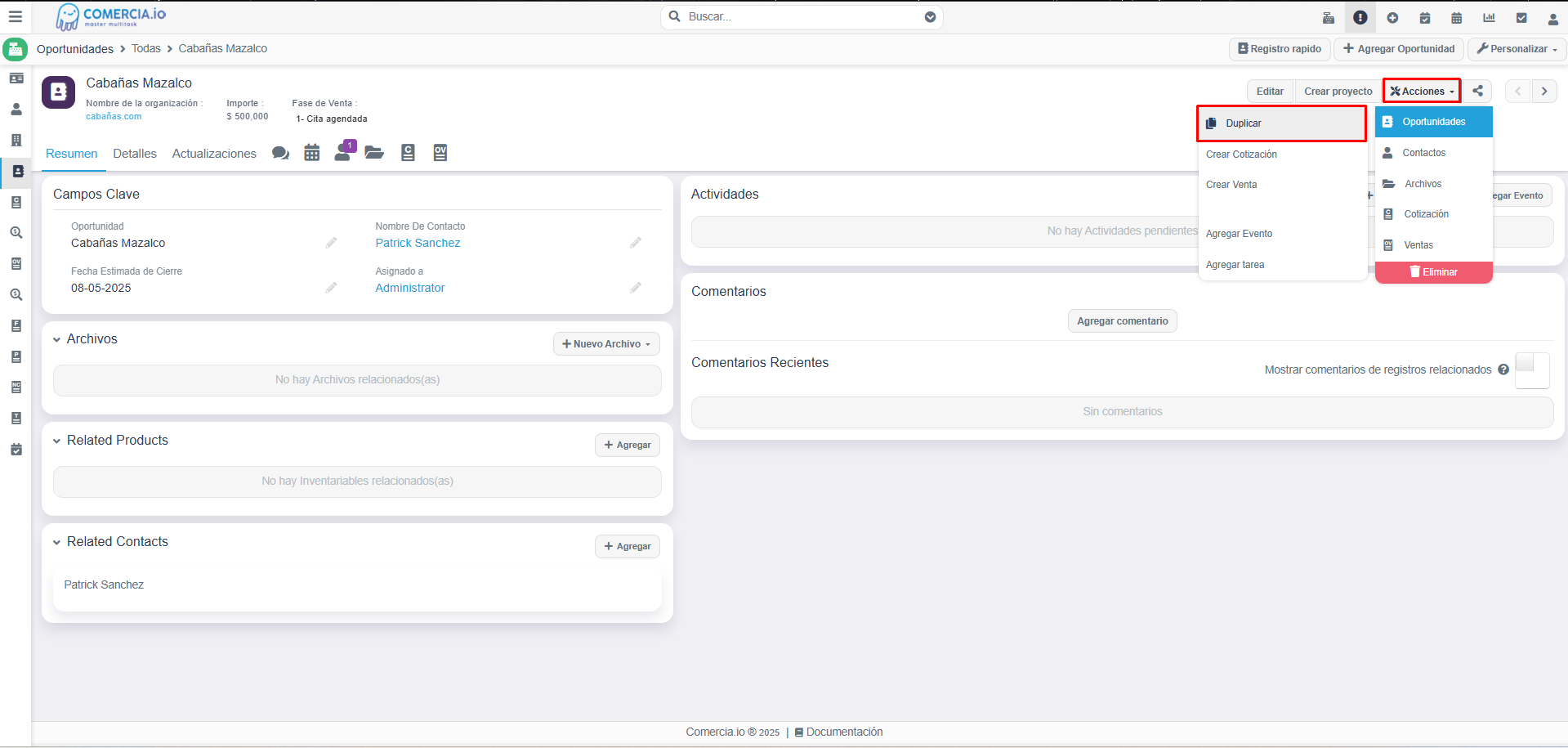This screenshot has width=1568, height=748.
Task: Click the Agregar comentario button
Action: tap(1122, 321)
